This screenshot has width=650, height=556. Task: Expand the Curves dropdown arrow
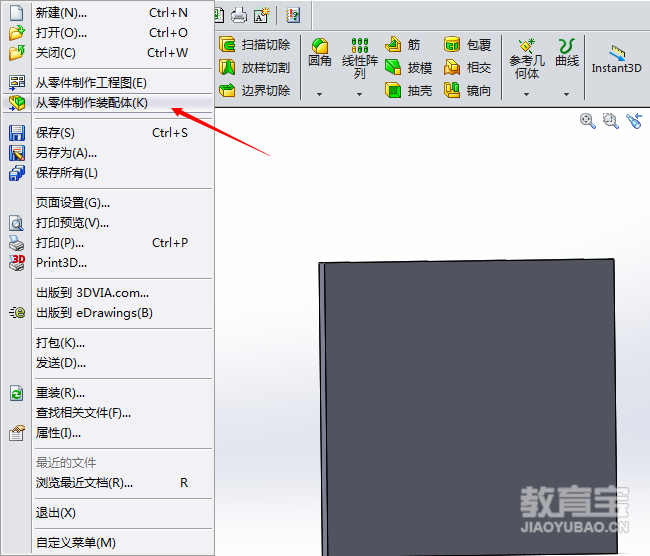pyautogui.click(x=566, y=94)
